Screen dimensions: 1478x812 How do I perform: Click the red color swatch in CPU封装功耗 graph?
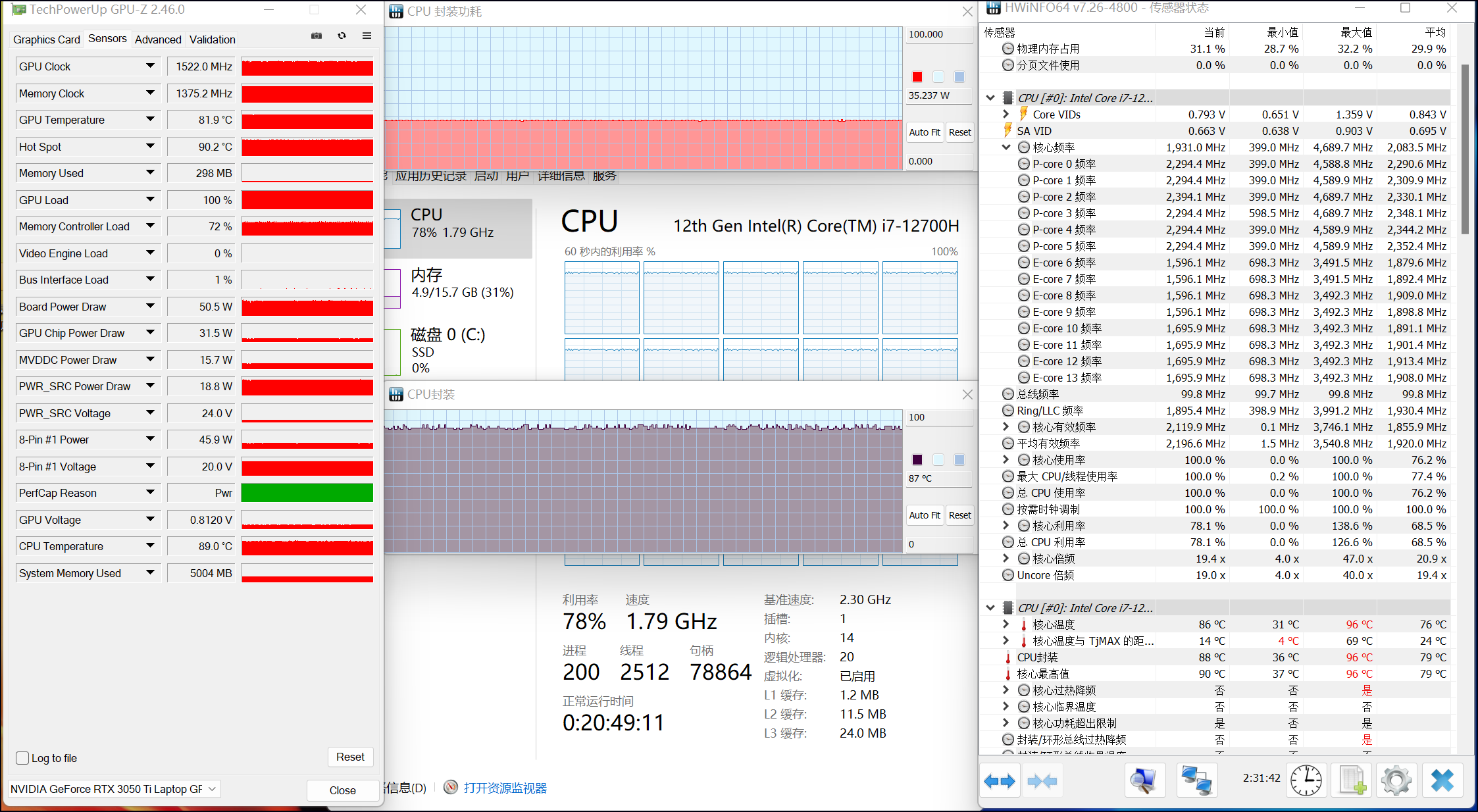(x=917, y=76)
